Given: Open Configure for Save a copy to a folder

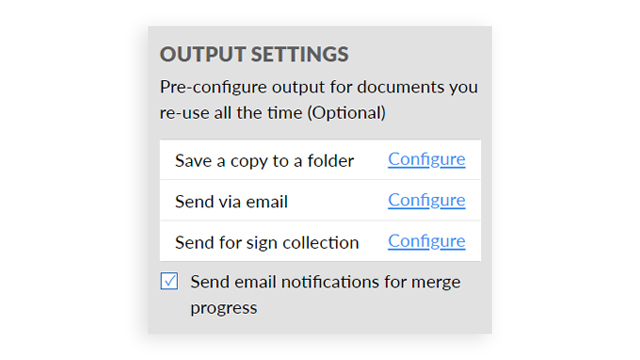Looking at the screenshot, I should click(427, 160).
